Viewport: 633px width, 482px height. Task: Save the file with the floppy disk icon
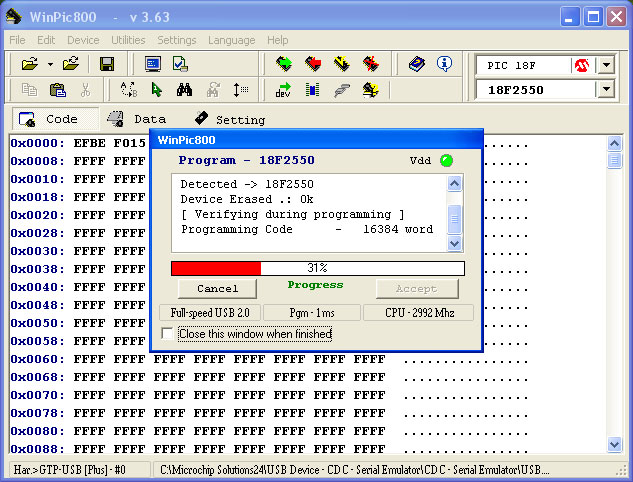coord(107,64)
